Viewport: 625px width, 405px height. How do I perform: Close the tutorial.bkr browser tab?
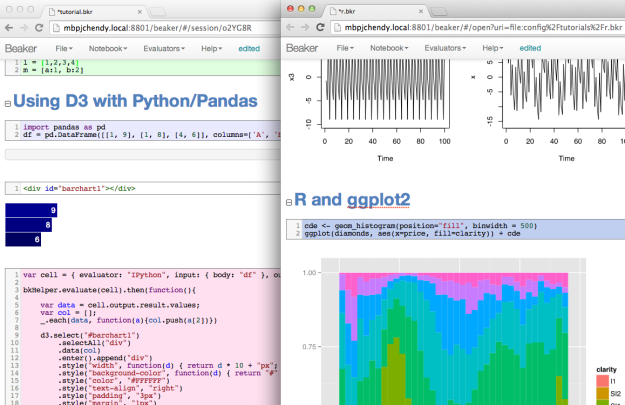pos(140,12)
